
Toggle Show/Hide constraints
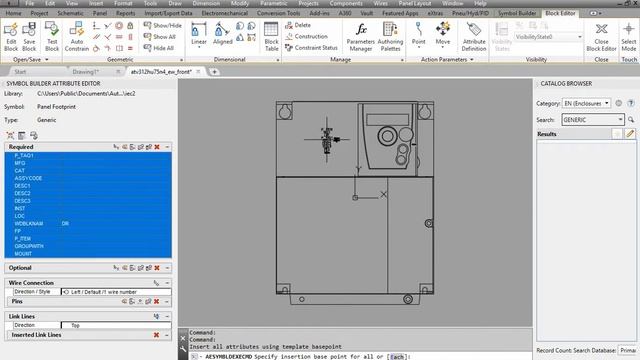pyautogui.click(x=163, y=25)
